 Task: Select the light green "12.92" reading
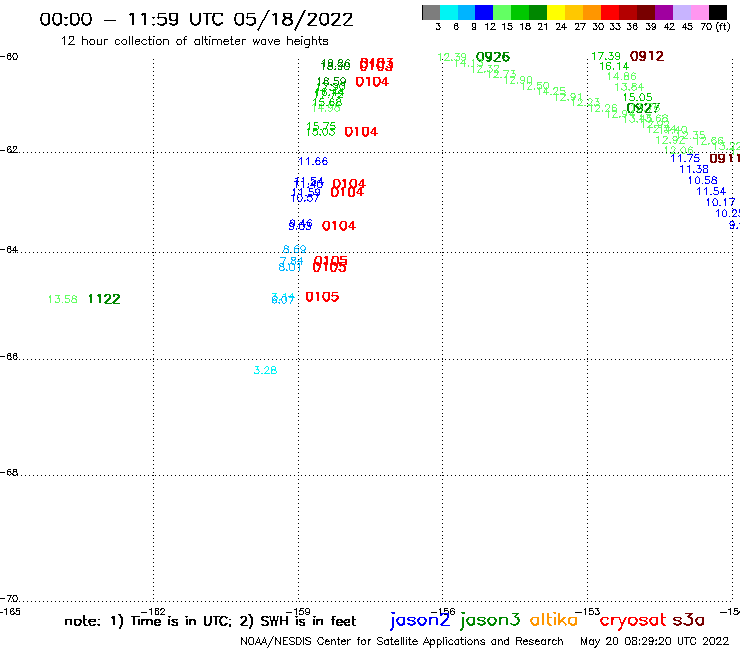pyautogui.click(x=670, y=140)
